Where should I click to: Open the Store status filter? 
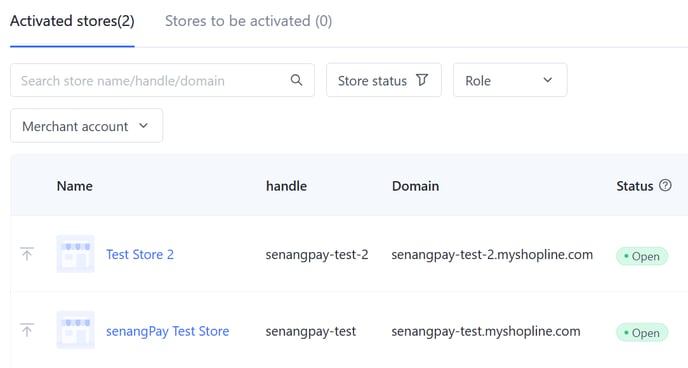coord(383,80)
